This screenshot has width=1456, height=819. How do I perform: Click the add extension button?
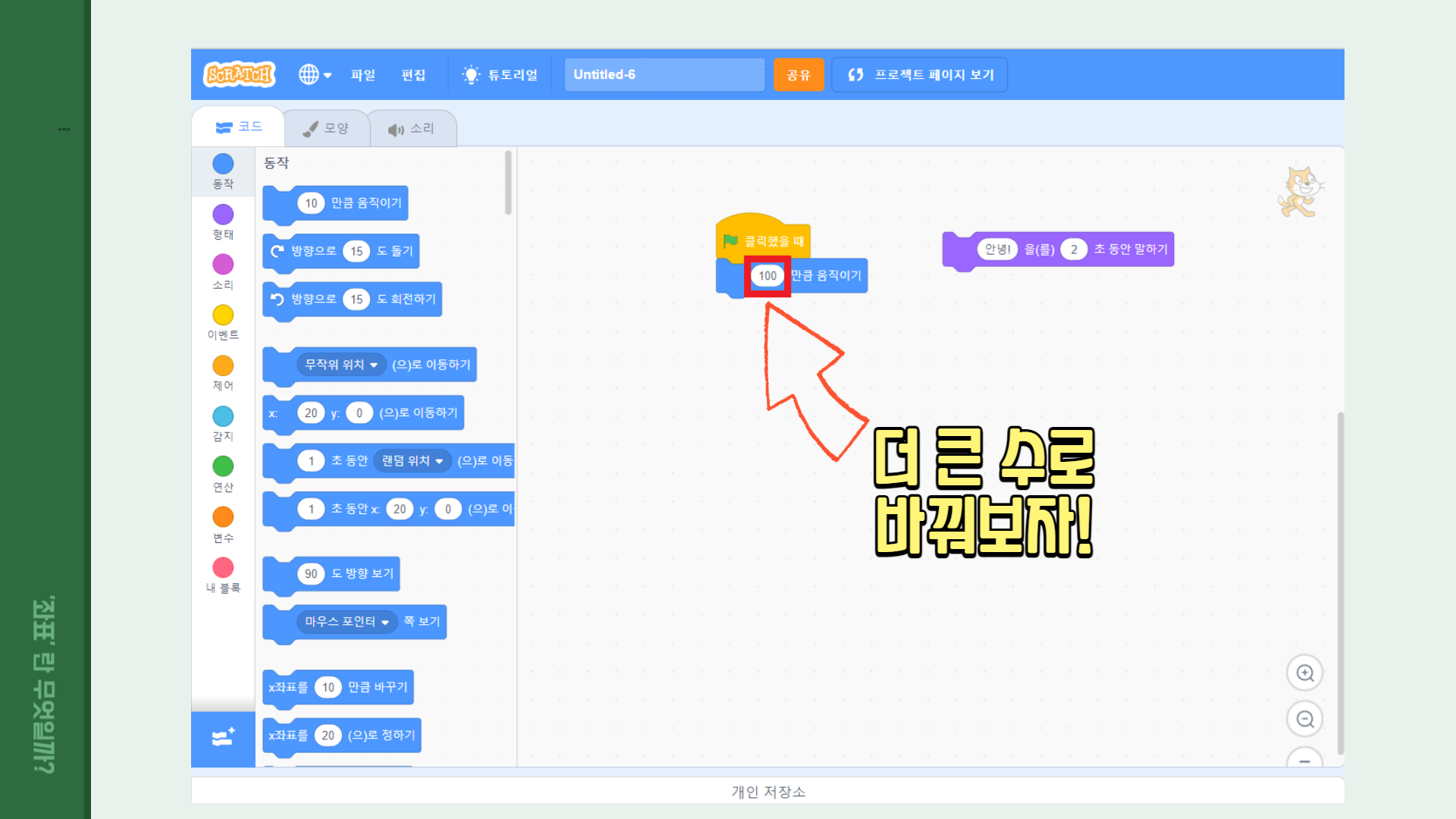coord(223,737)
